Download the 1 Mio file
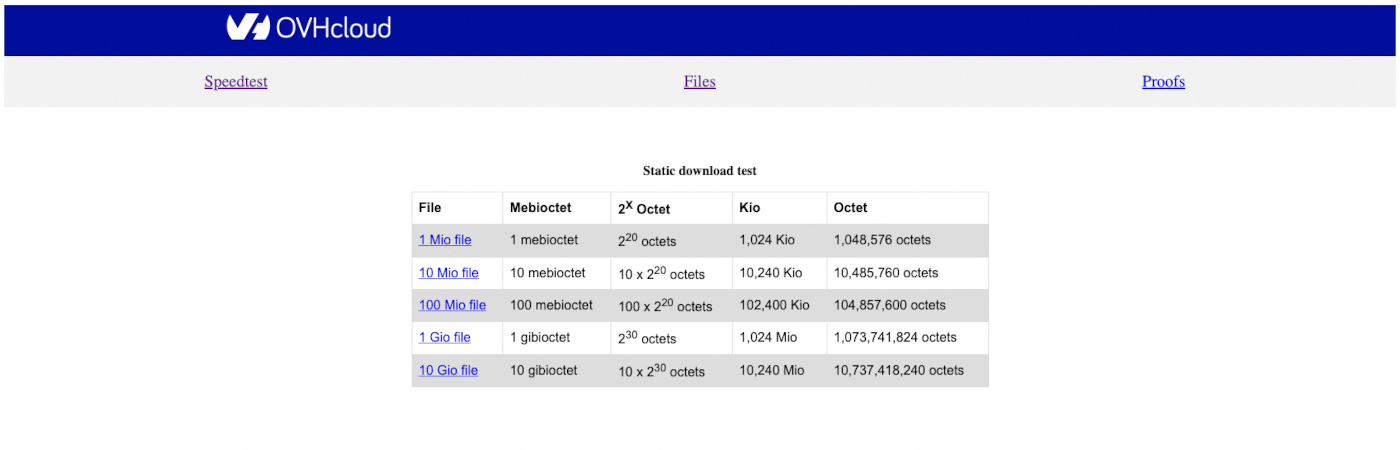Image resolution: width=1400 pixels, height=450 pixels. pyautogui.click(x=445, y=240)
